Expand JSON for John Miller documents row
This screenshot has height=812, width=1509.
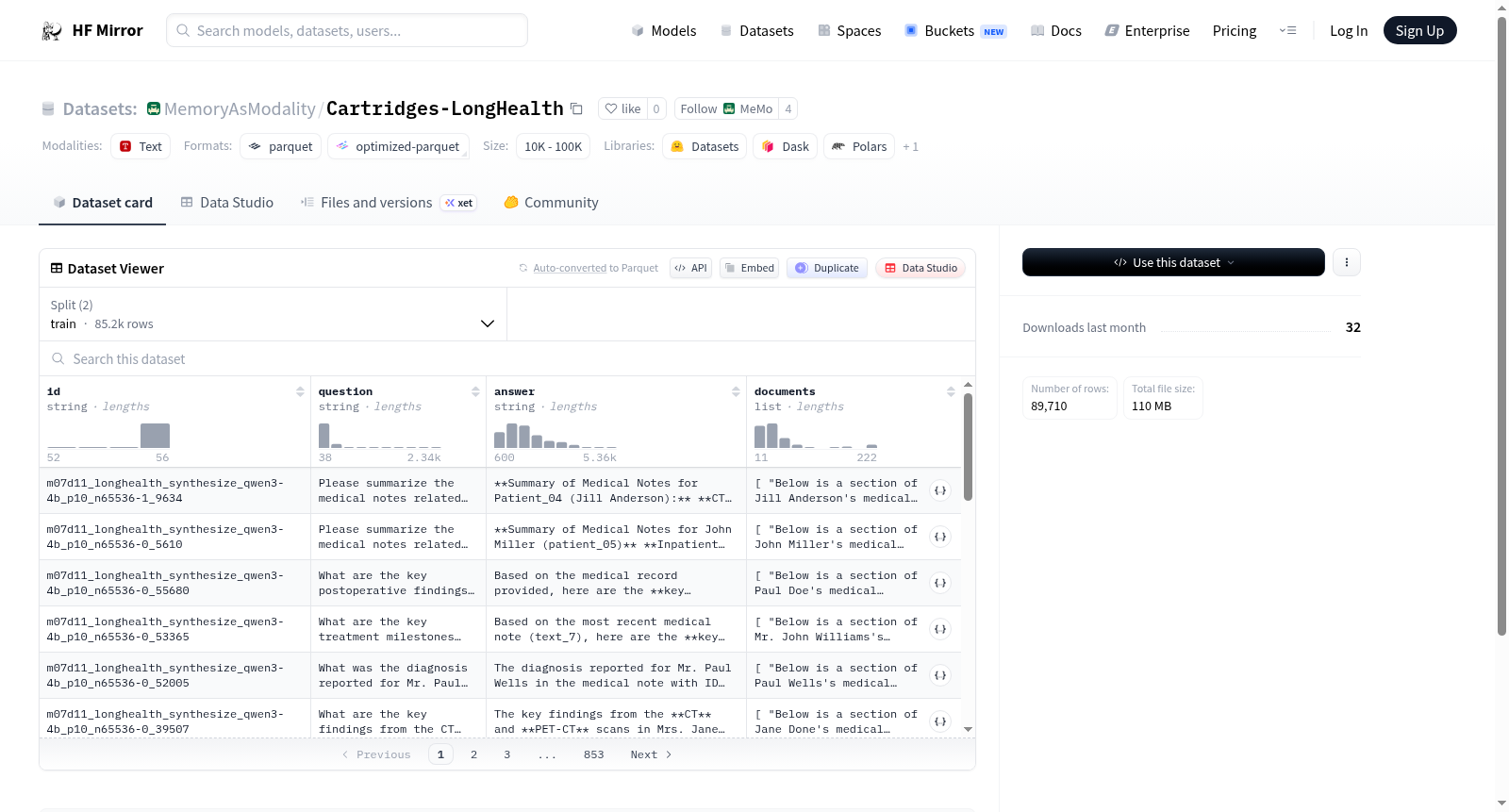coord(940,537)
